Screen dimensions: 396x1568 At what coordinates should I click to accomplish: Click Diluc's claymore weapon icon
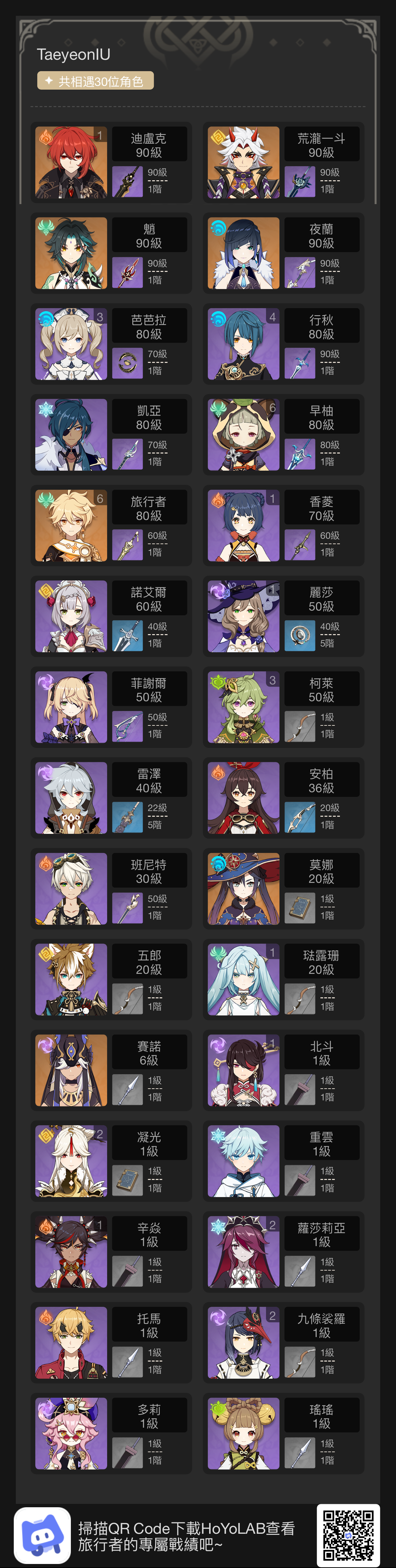[x=127, y=181]
